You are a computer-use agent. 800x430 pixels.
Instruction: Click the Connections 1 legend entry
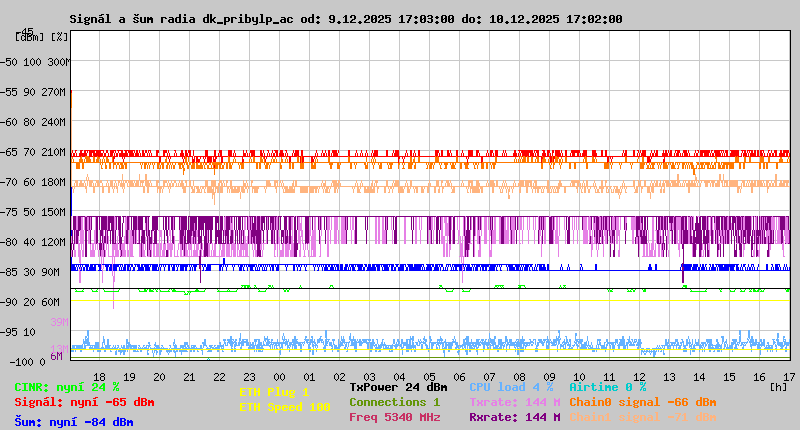click(x=394, y=402)
